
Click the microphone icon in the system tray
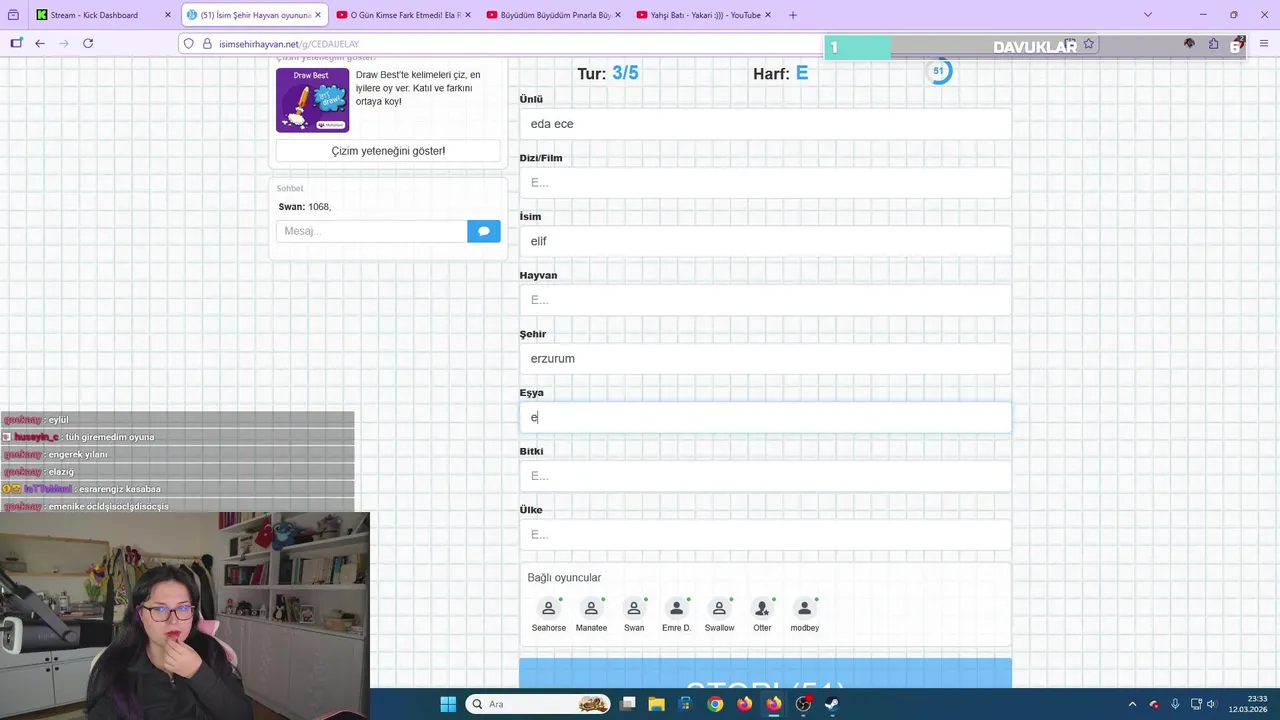click(x=1175, y=704)
